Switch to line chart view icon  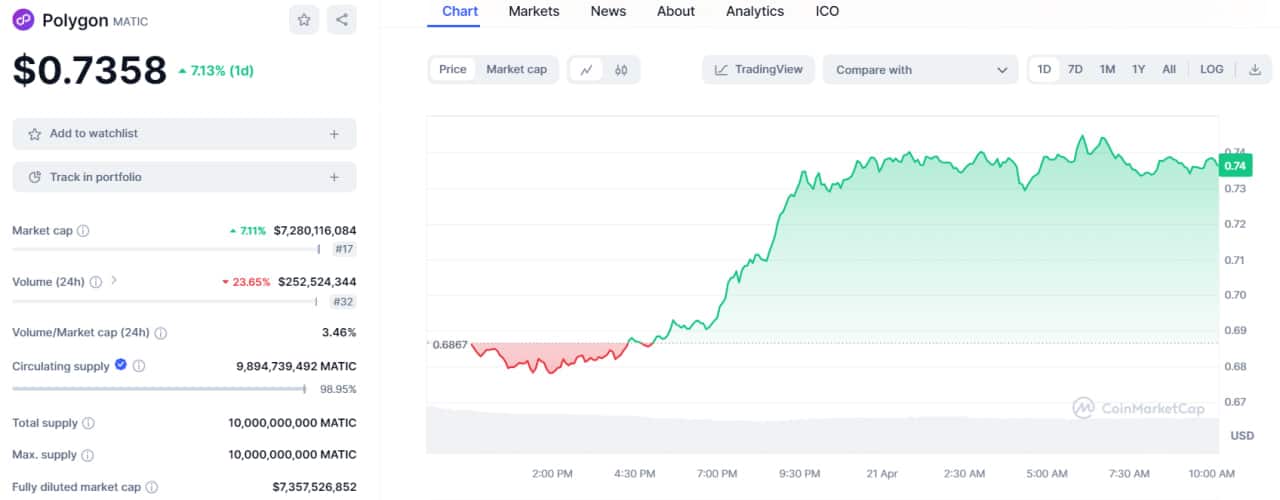pyautogui.click(x=586, y=70)
